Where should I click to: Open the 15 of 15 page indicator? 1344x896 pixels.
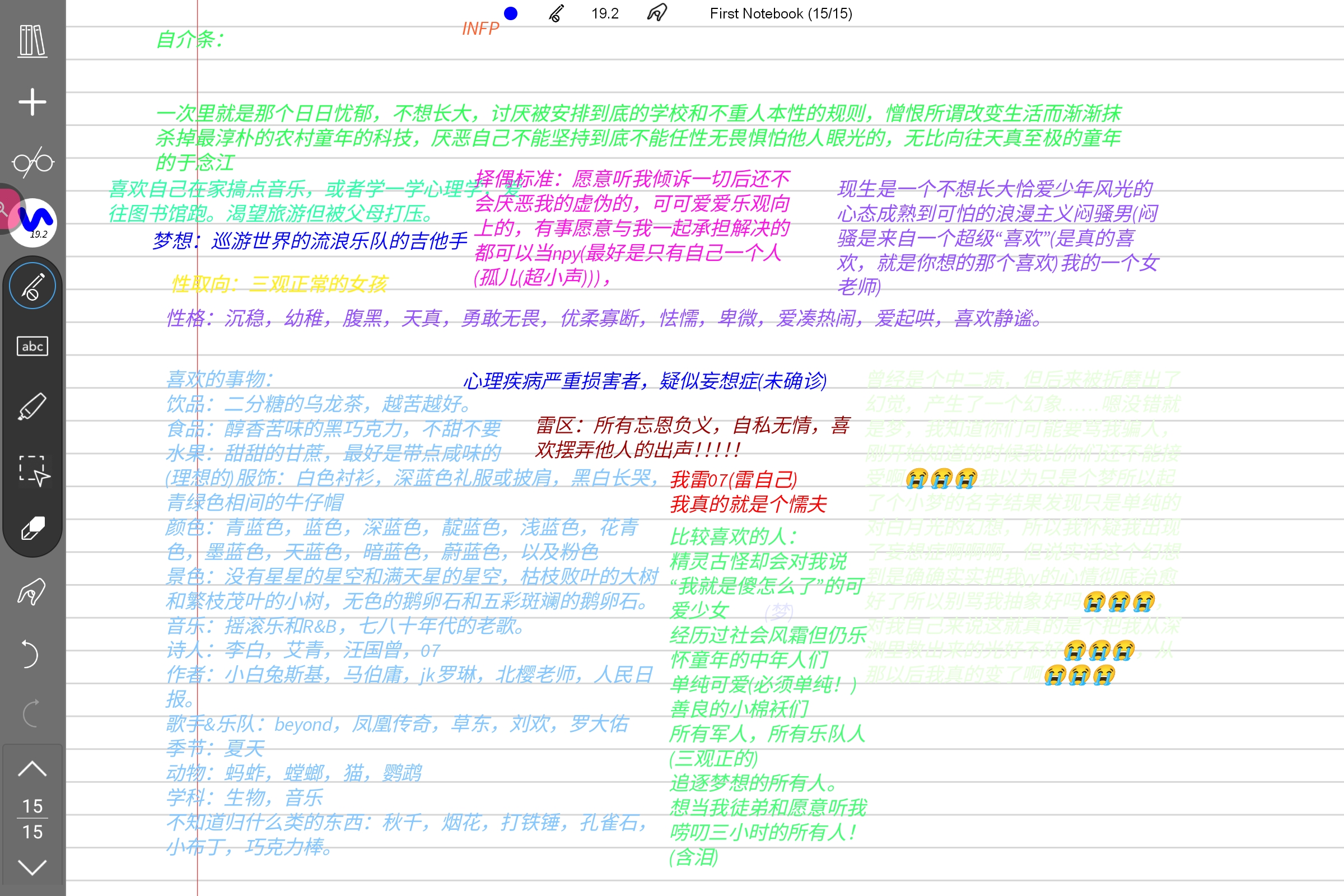32,818
